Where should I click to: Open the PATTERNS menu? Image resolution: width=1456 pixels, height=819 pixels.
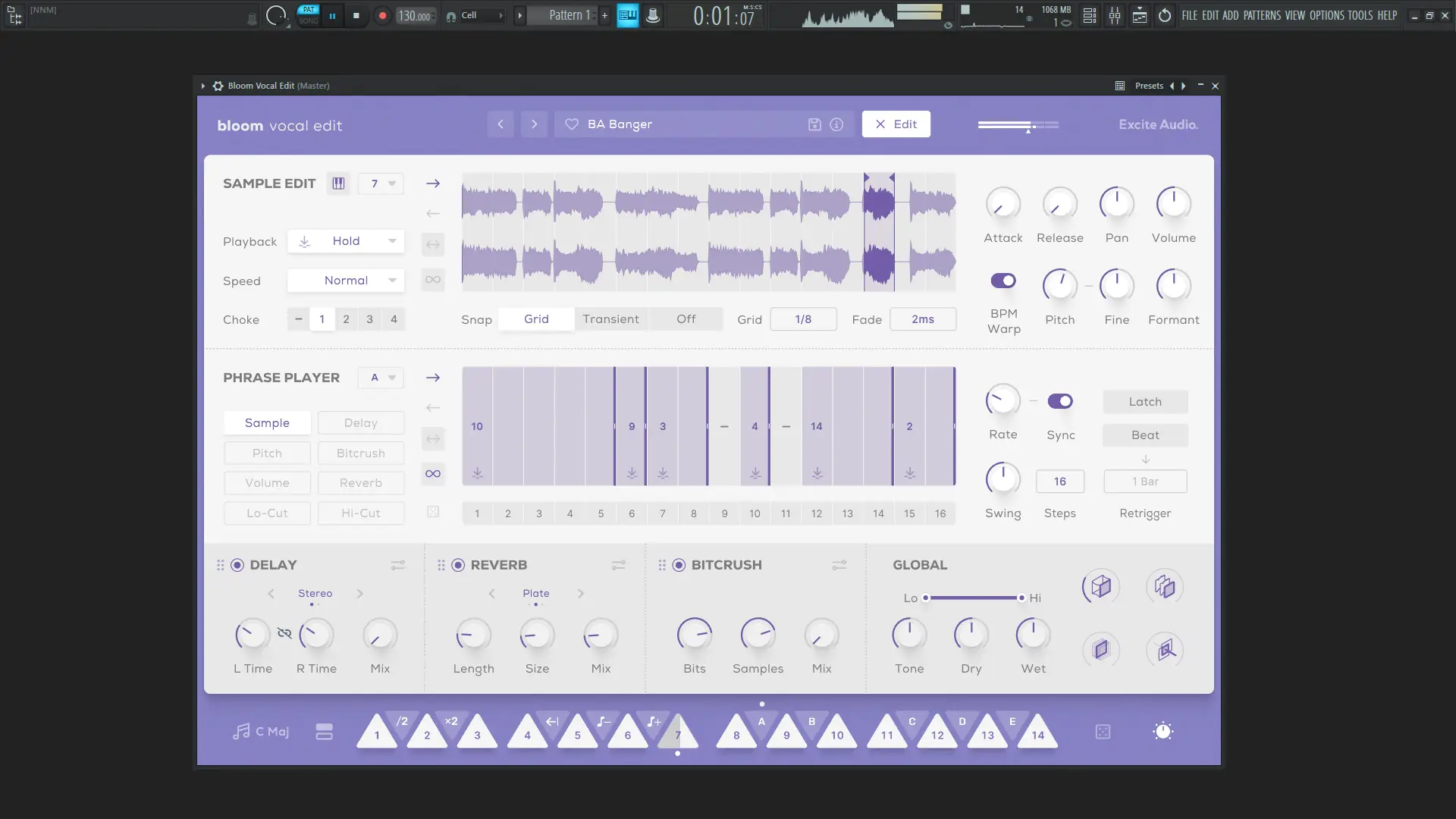tap(1262, 15)
